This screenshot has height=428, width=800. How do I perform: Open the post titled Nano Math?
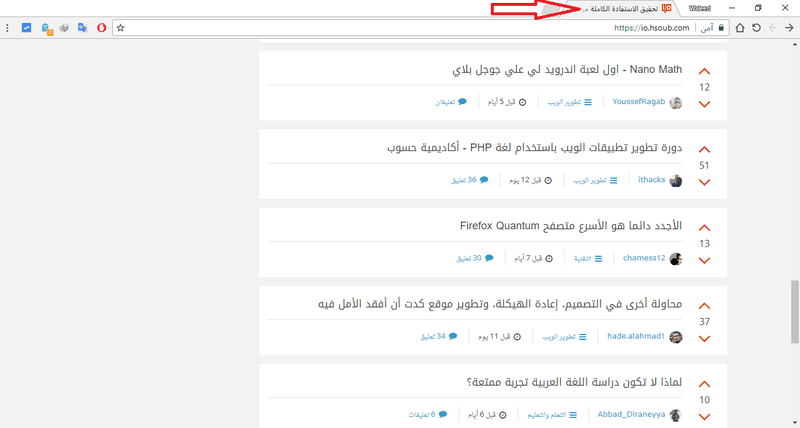pyautogui.click(x=567, y=69)
